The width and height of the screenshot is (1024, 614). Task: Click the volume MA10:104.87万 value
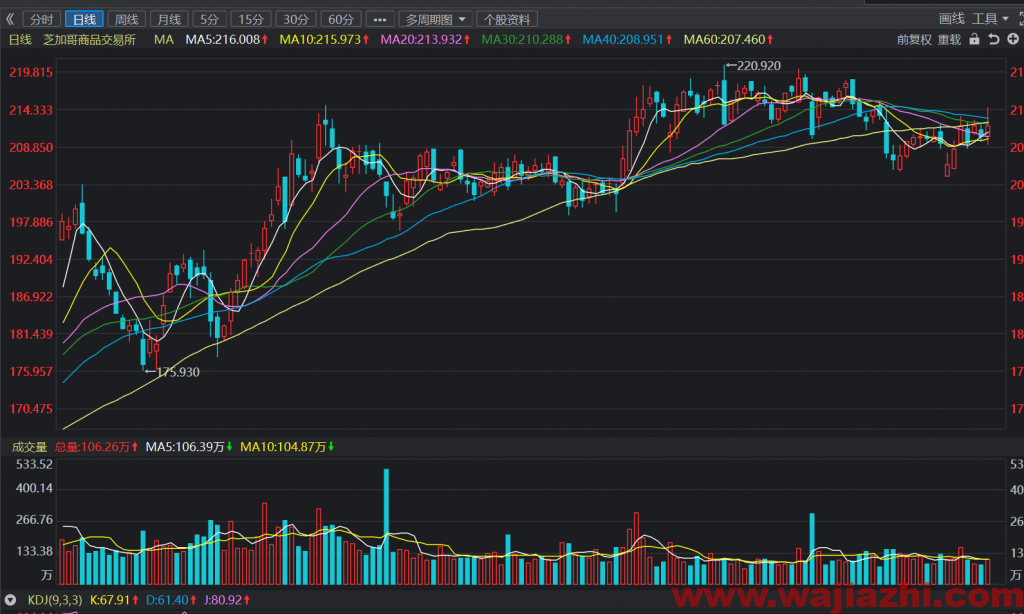(x=287, y=447)
